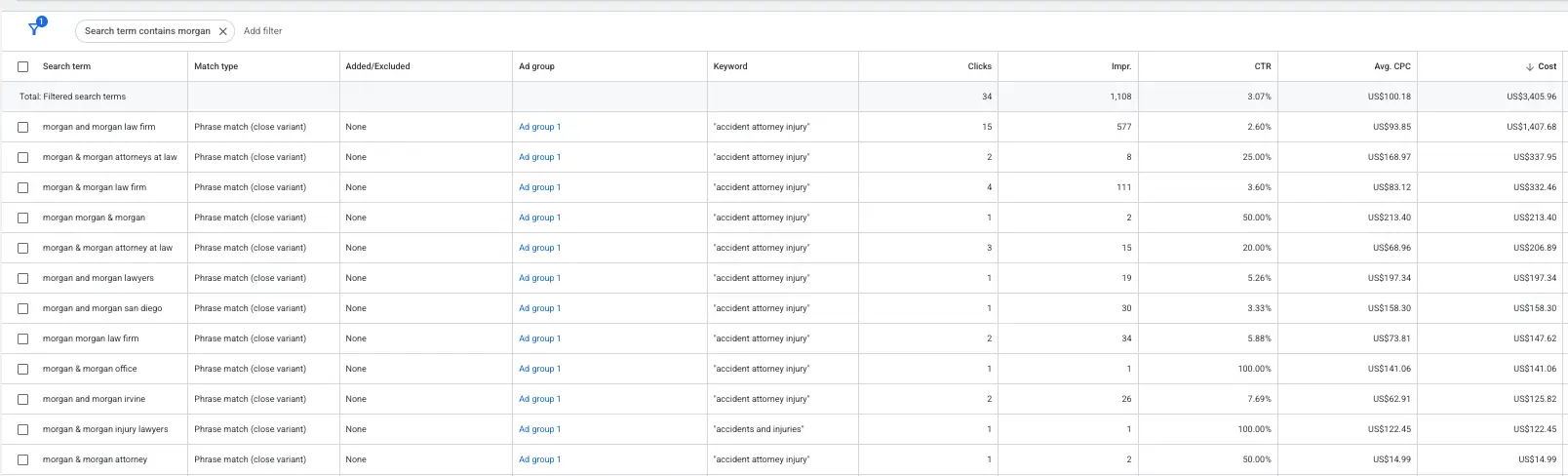
Task: Sort by the Avg. CPC column header
Action: click(x=1392, y=66)
